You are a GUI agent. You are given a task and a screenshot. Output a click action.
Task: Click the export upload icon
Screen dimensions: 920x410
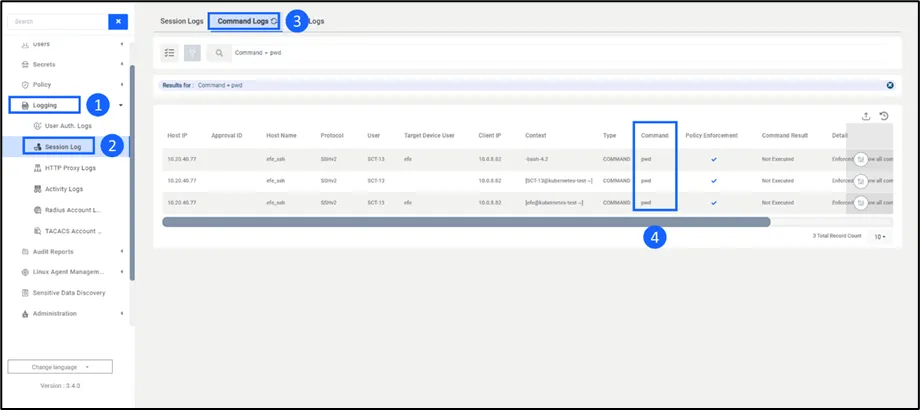coord(865,116)
